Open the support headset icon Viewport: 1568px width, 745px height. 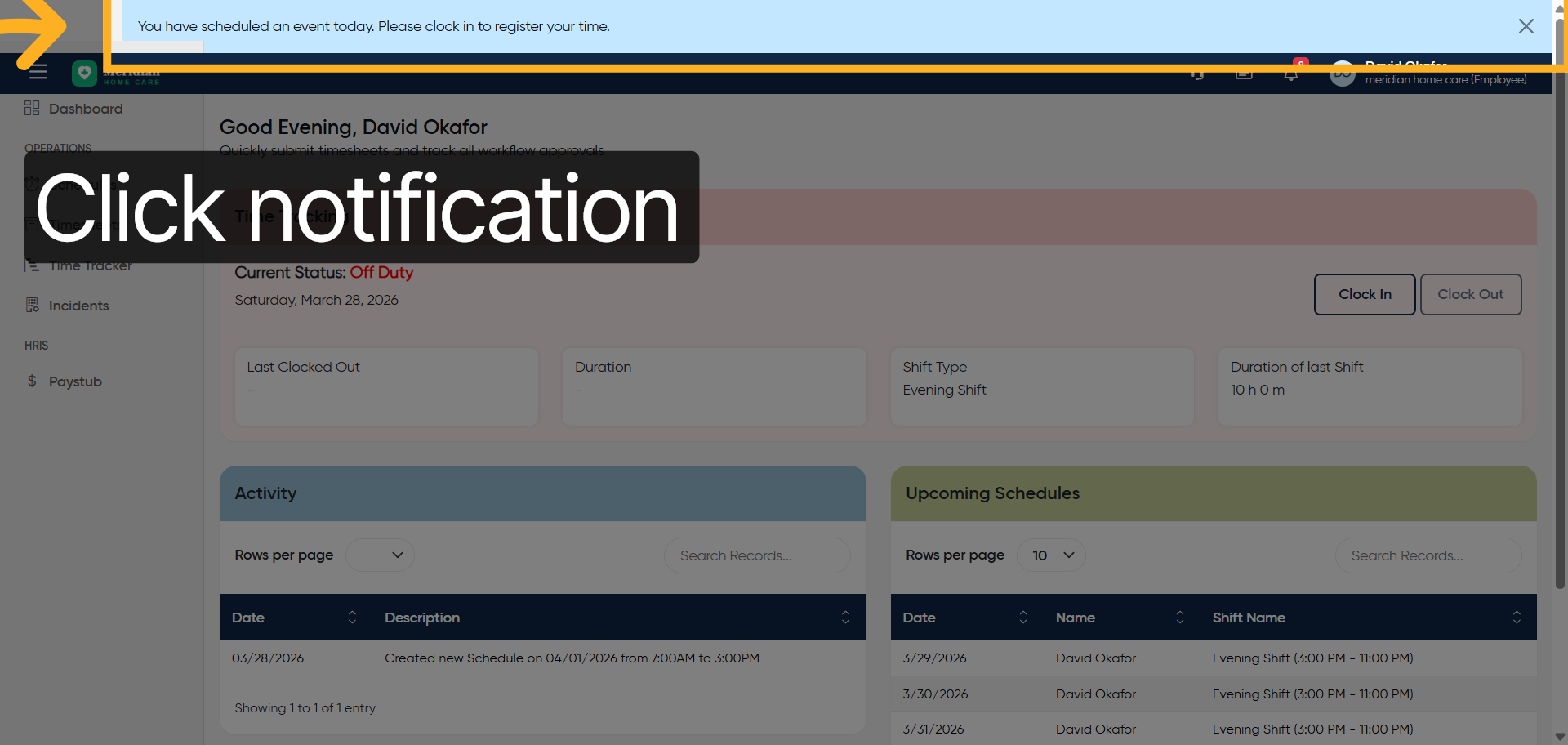pos(1197,75)
